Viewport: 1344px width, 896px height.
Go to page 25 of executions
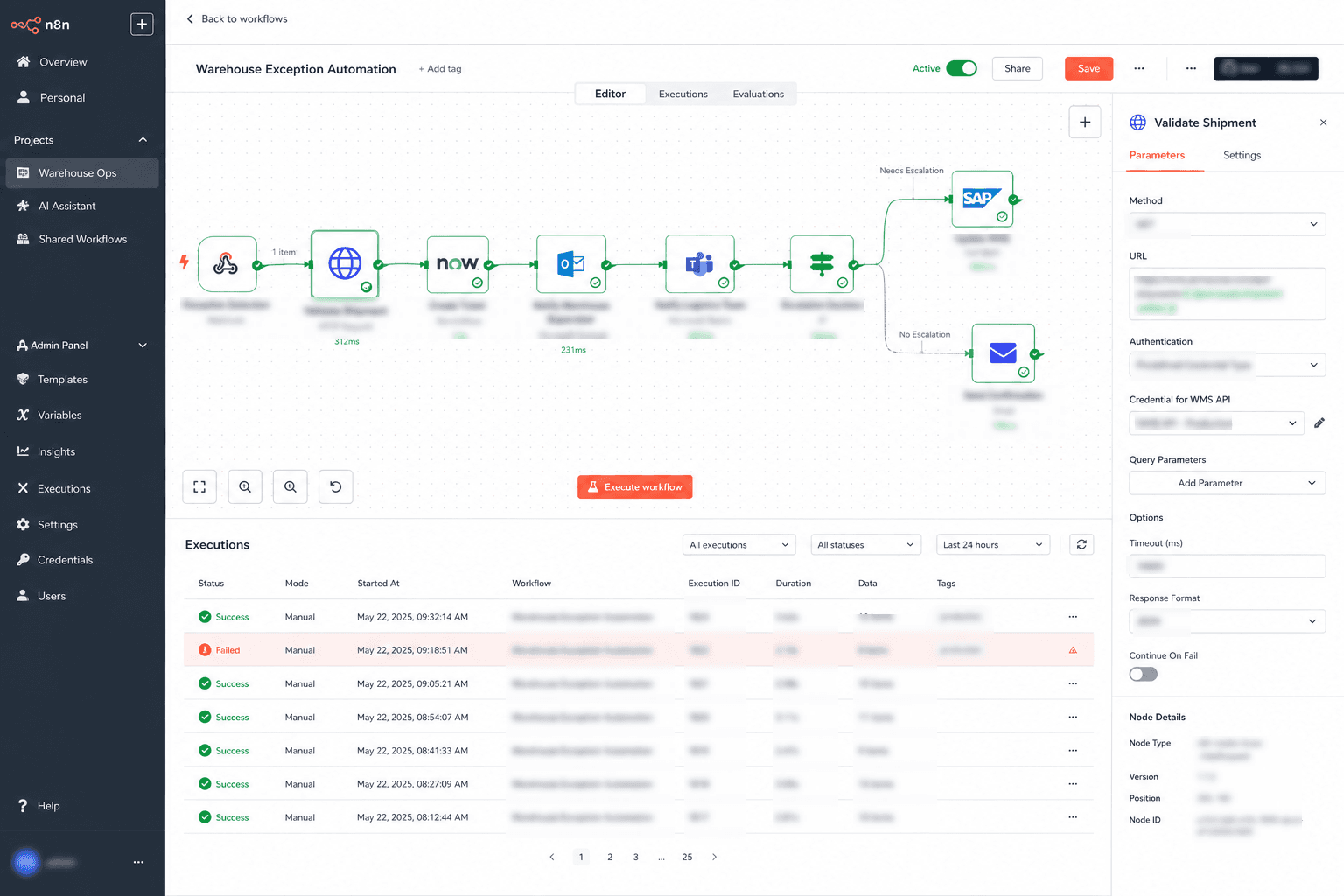point(687,857)
